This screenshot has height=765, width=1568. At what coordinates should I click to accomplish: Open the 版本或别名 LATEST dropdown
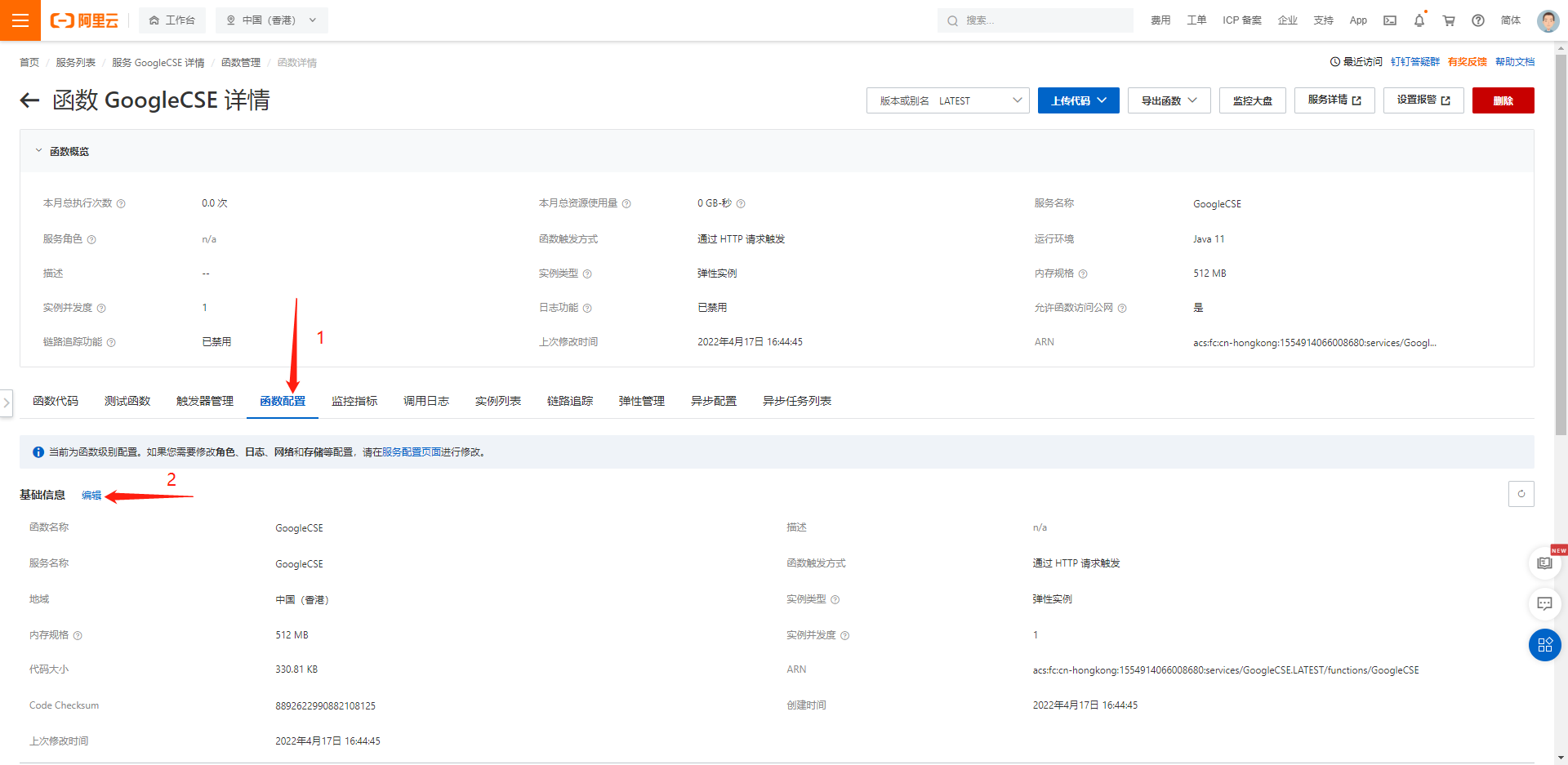point(947,100)
